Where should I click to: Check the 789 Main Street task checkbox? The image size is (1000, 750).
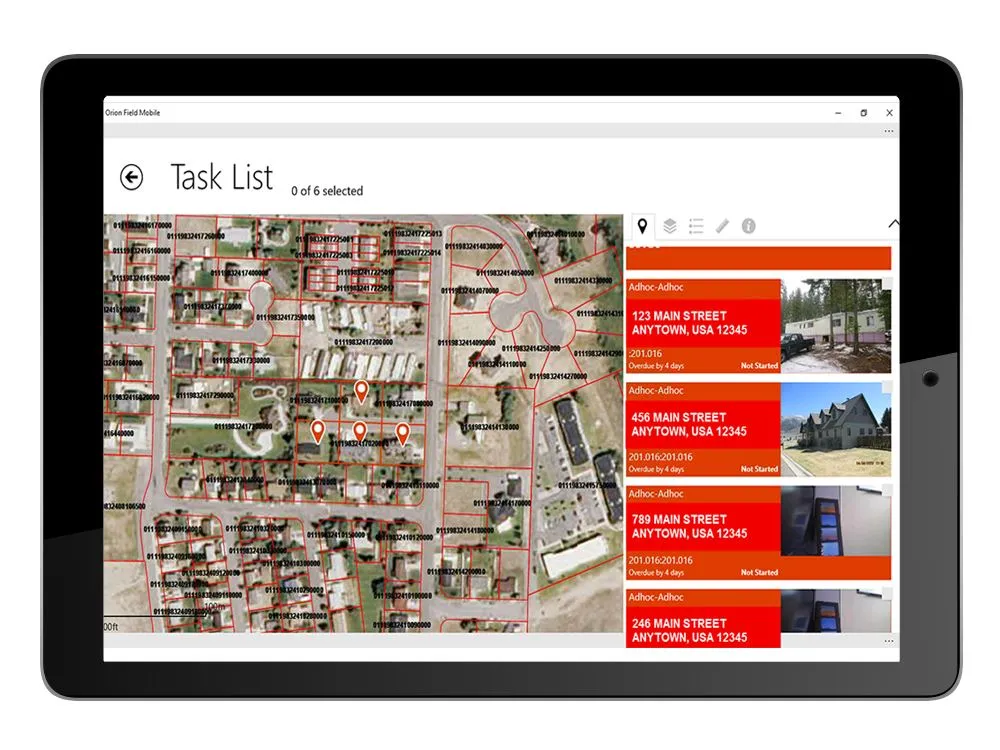886,490
